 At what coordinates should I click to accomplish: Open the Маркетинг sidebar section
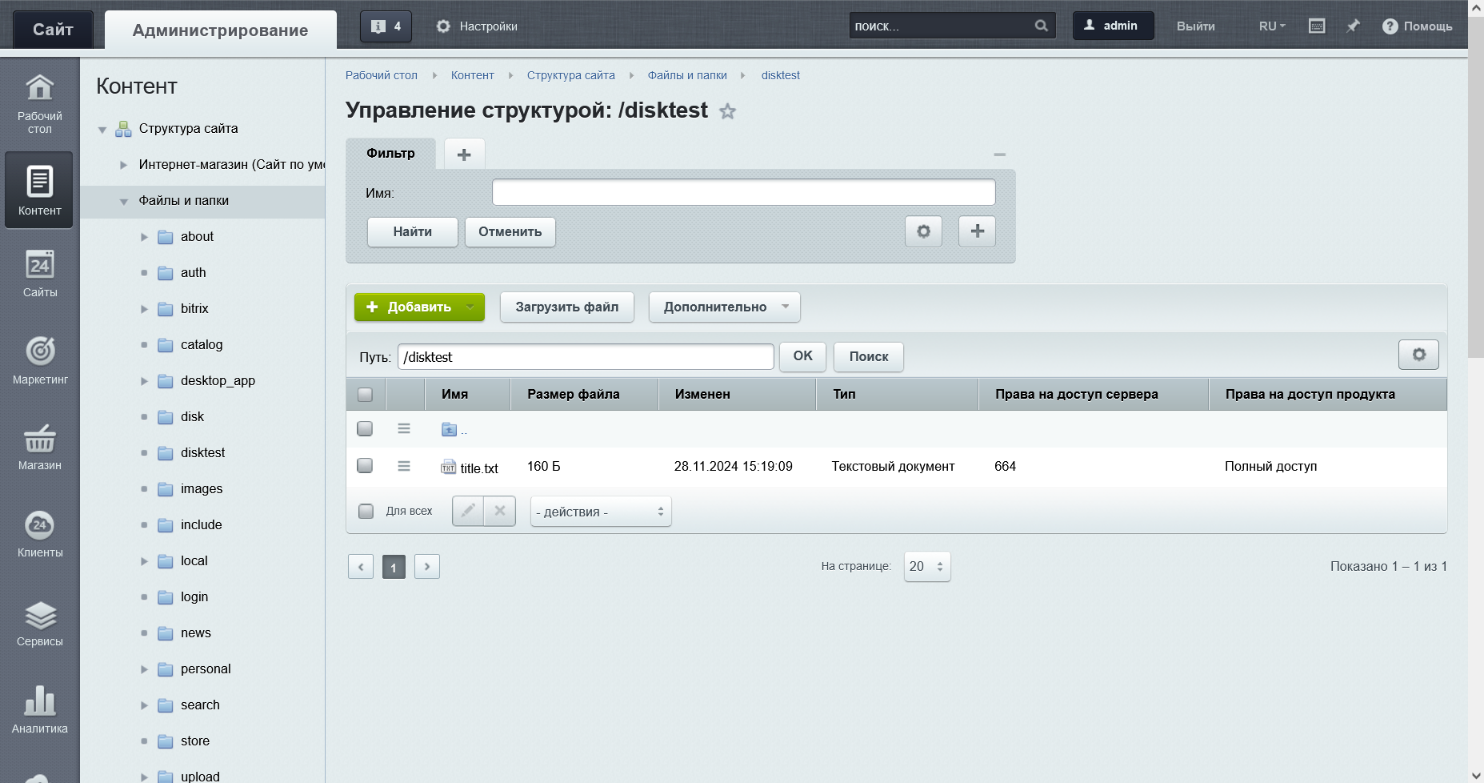39,360
